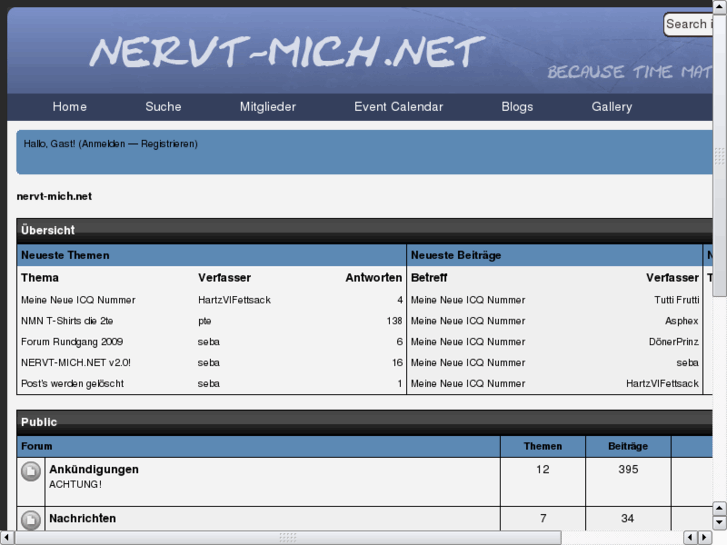Screen dimensions: 727x545
Task: Open topic 'NERVT-MICH.NET v2.0!'
Action: [76, 363]
